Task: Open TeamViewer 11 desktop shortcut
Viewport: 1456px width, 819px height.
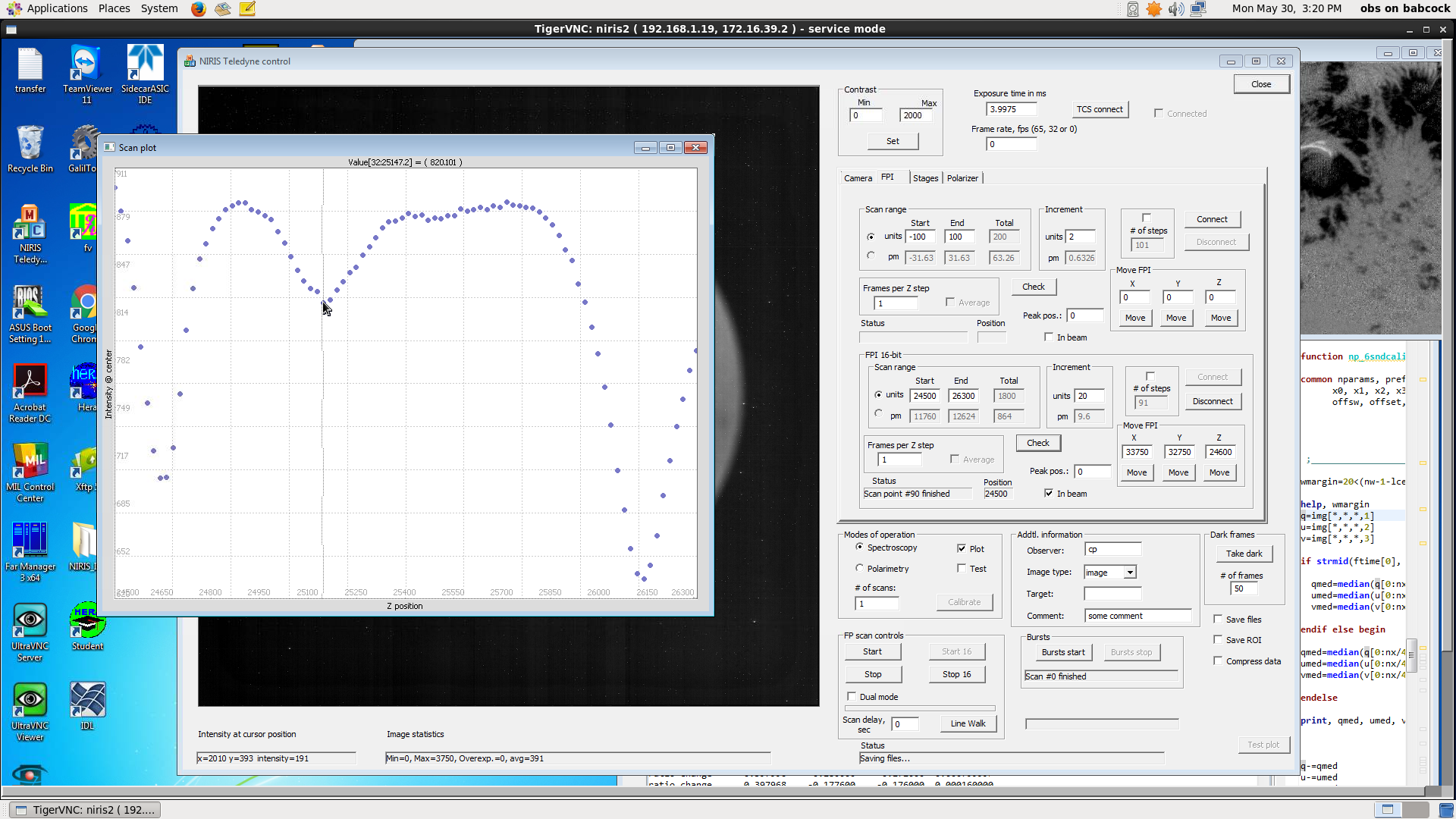Action: point(86,74)
